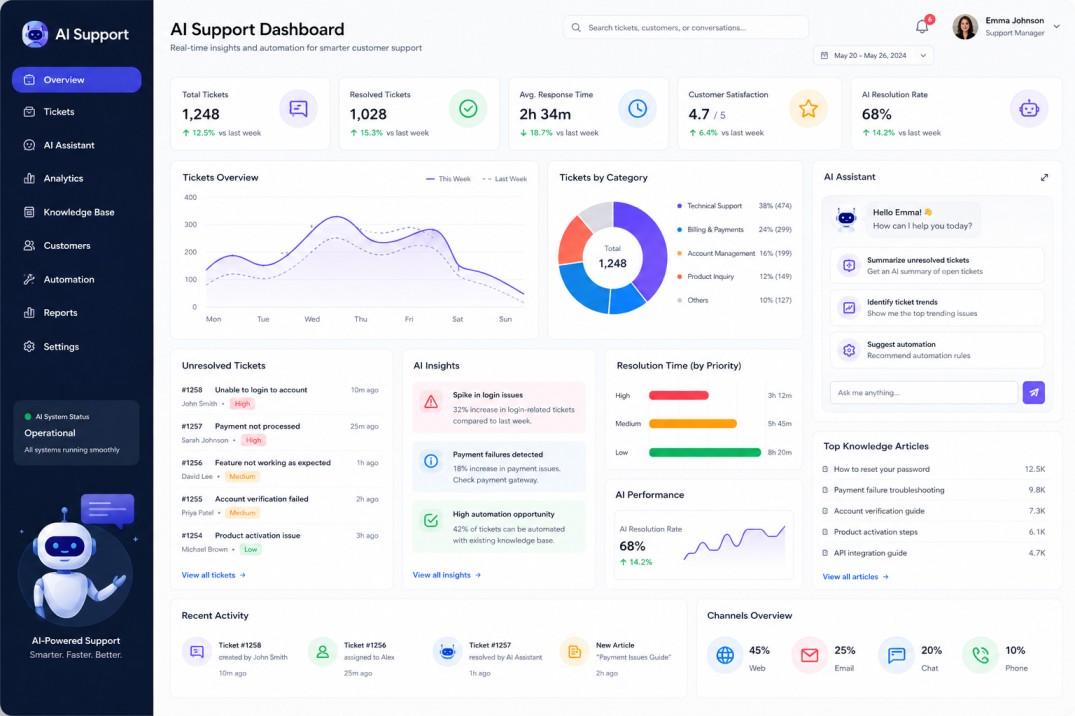
Task: Click the New Article document icon
Action: click(575, 652)
